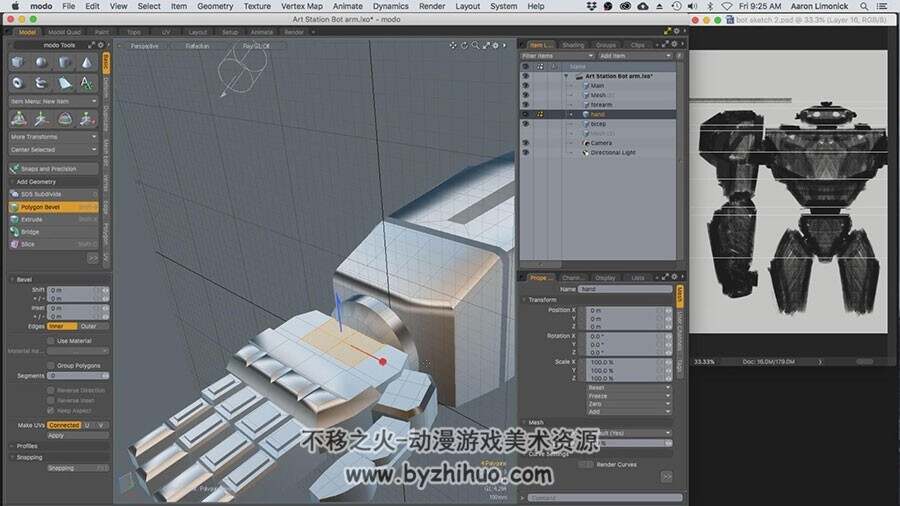Viewport: 900px width, 506px height.
Task: Enable Group Polygons checkbox
Action: [51, 365]
